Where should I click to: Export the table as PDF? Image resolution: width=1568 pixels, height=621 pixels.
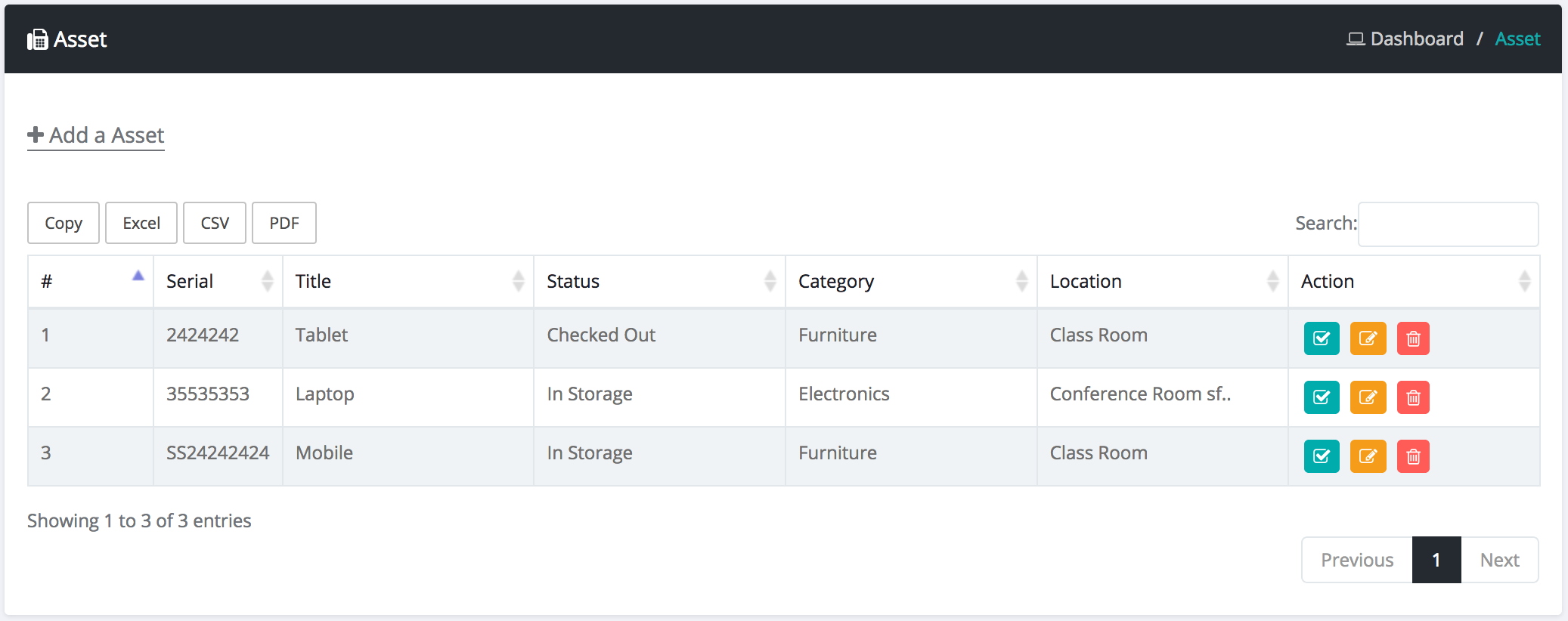coord(284,223)
